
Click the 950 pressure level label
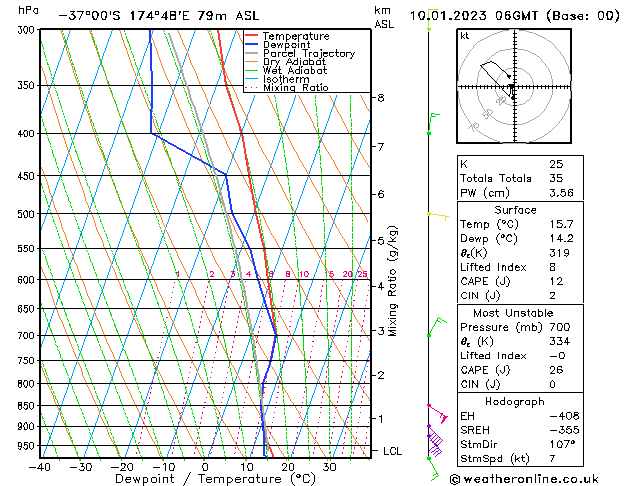click(x=28, y=446)
